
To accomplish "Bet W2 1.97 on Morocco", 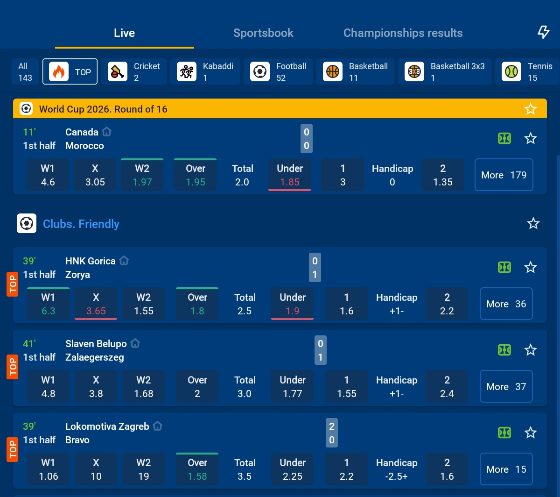I will tap(142, 175).
